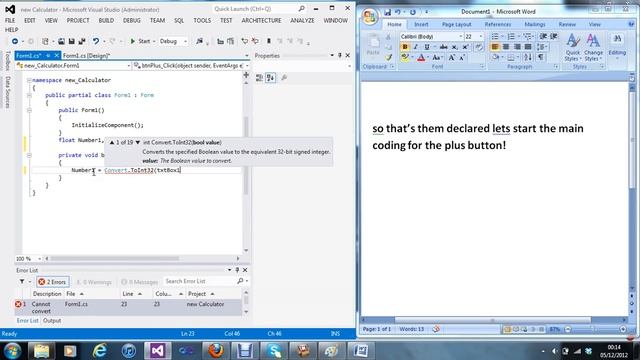Click Word Help icon on the ribbon
Image resolution: width=640 pixels, height=360 pixels.
coord(631,24)
